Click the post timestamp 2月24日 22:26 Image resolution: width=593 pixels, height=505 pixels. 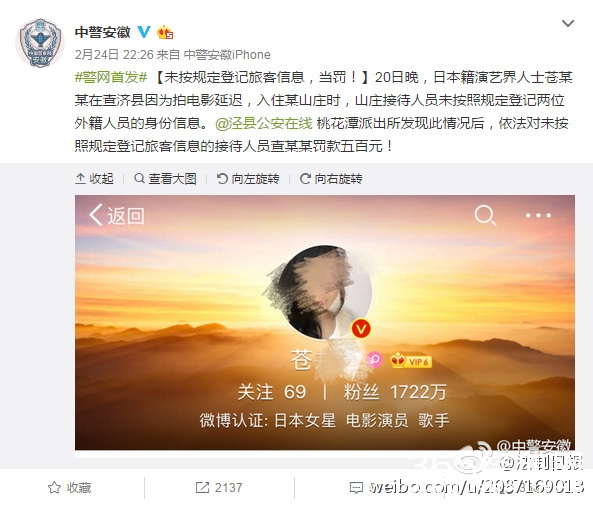click(x=114, y=55)
